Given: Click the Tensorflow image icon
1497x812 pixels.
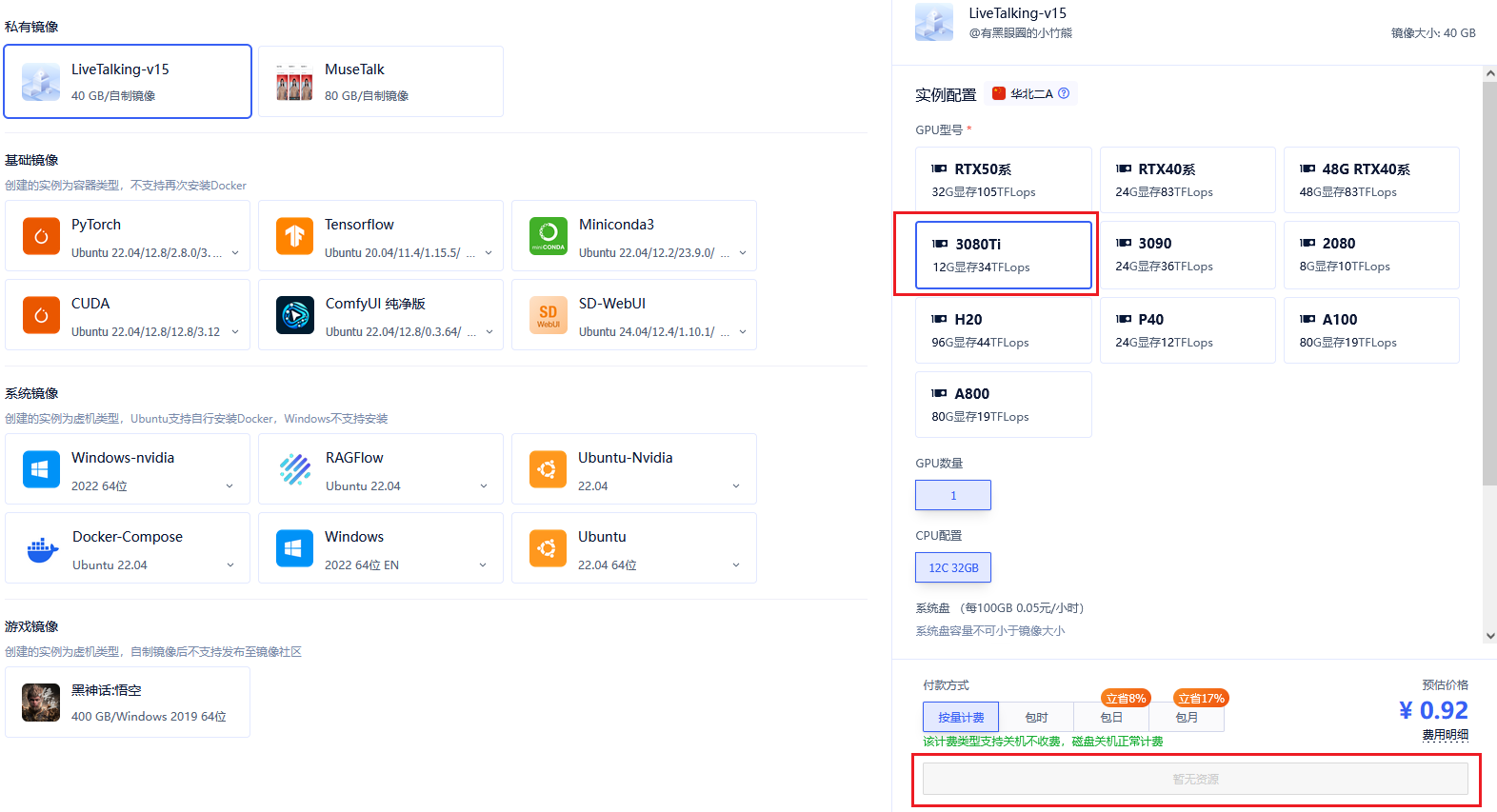Looking at the screenshot, I should 294,237.
